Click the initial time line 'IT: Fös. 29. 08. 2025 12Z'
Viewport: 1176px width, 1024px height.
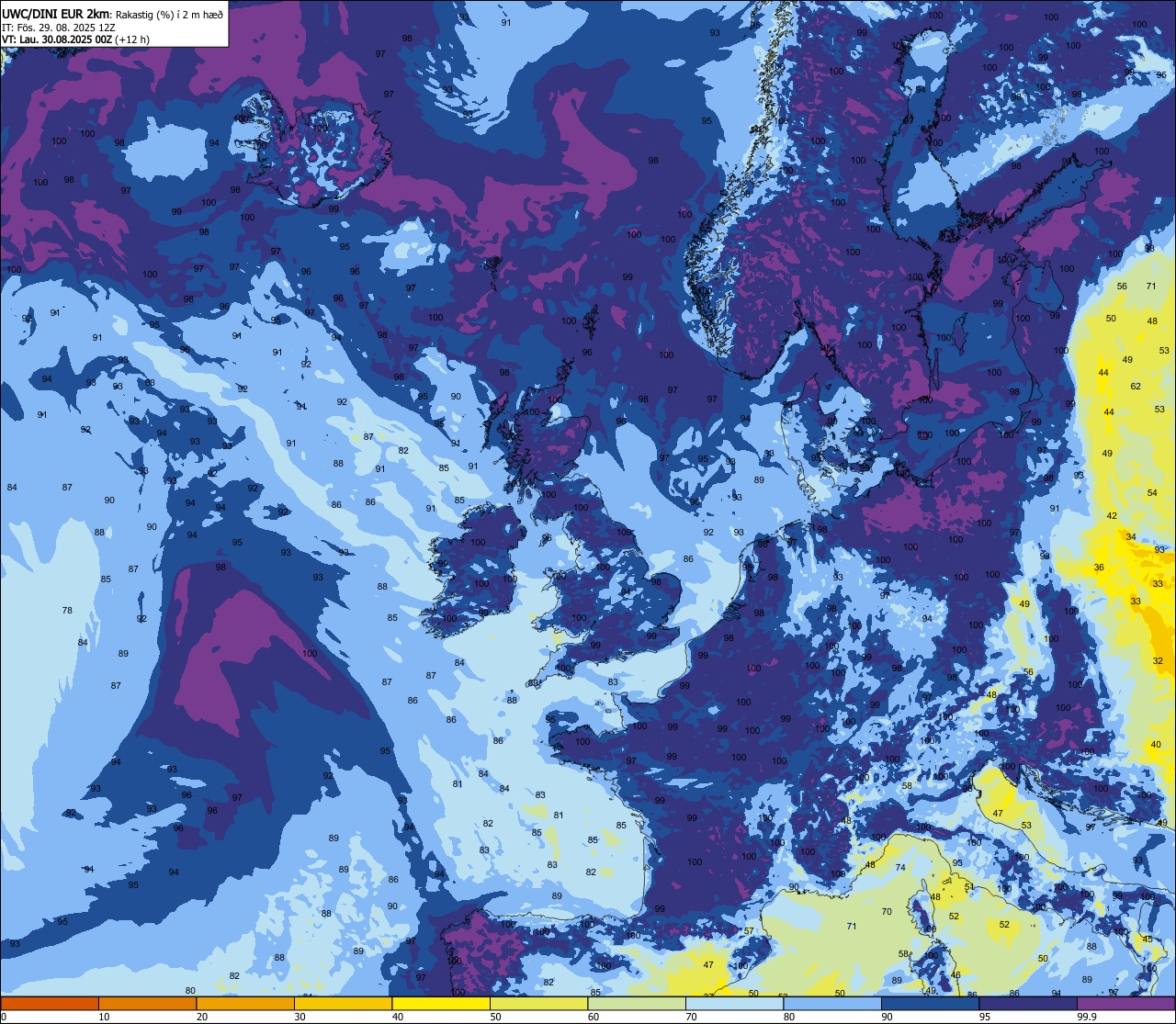[x=58, y=27]
